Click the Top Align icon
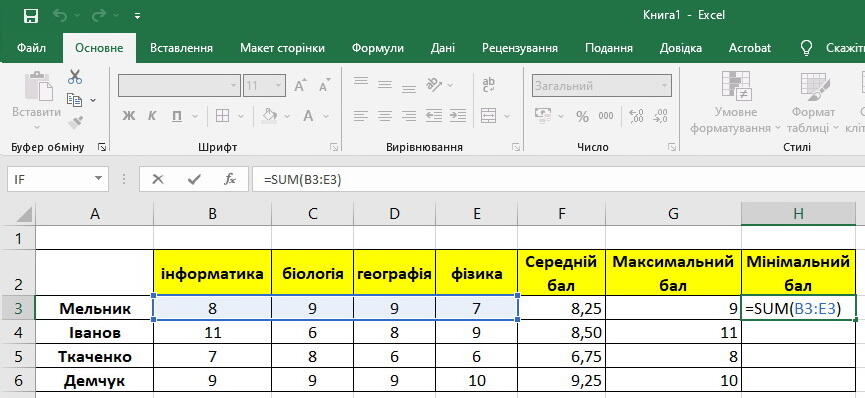This screenshot has width=865, height=398. click(x=361, y=83)
